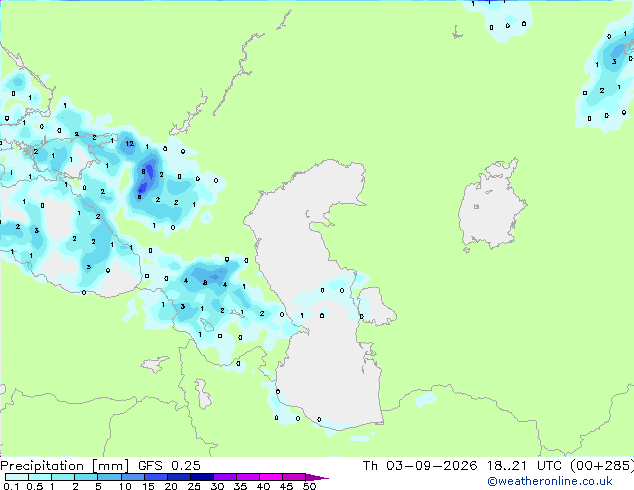The width and height of the screenshot is (634, 490).
Task: Click the 'Precipitation' title text
Action: point(42,466)
